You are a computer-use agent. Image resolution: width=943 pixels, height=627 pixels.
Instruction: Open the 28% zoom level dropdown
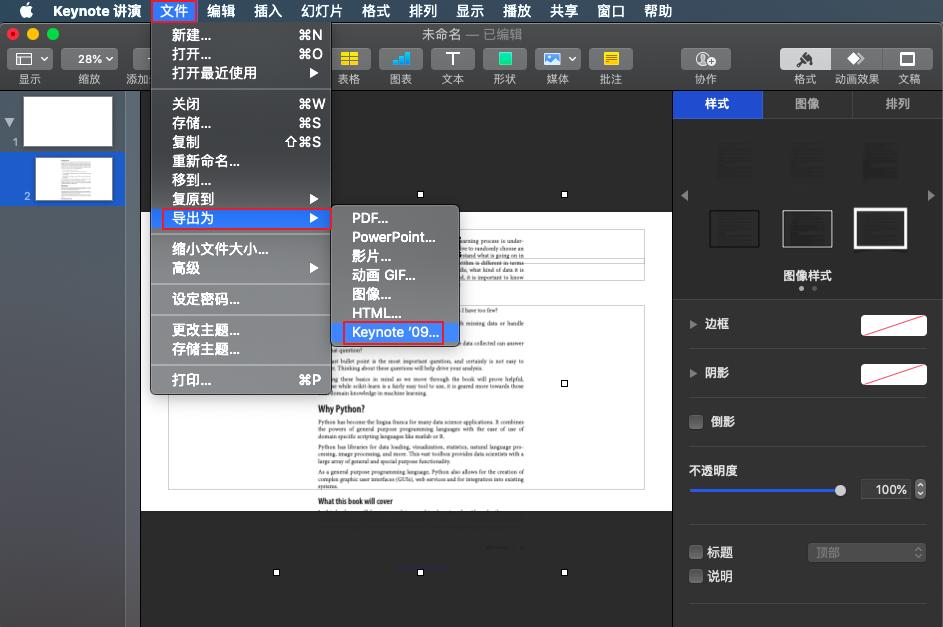89,58
